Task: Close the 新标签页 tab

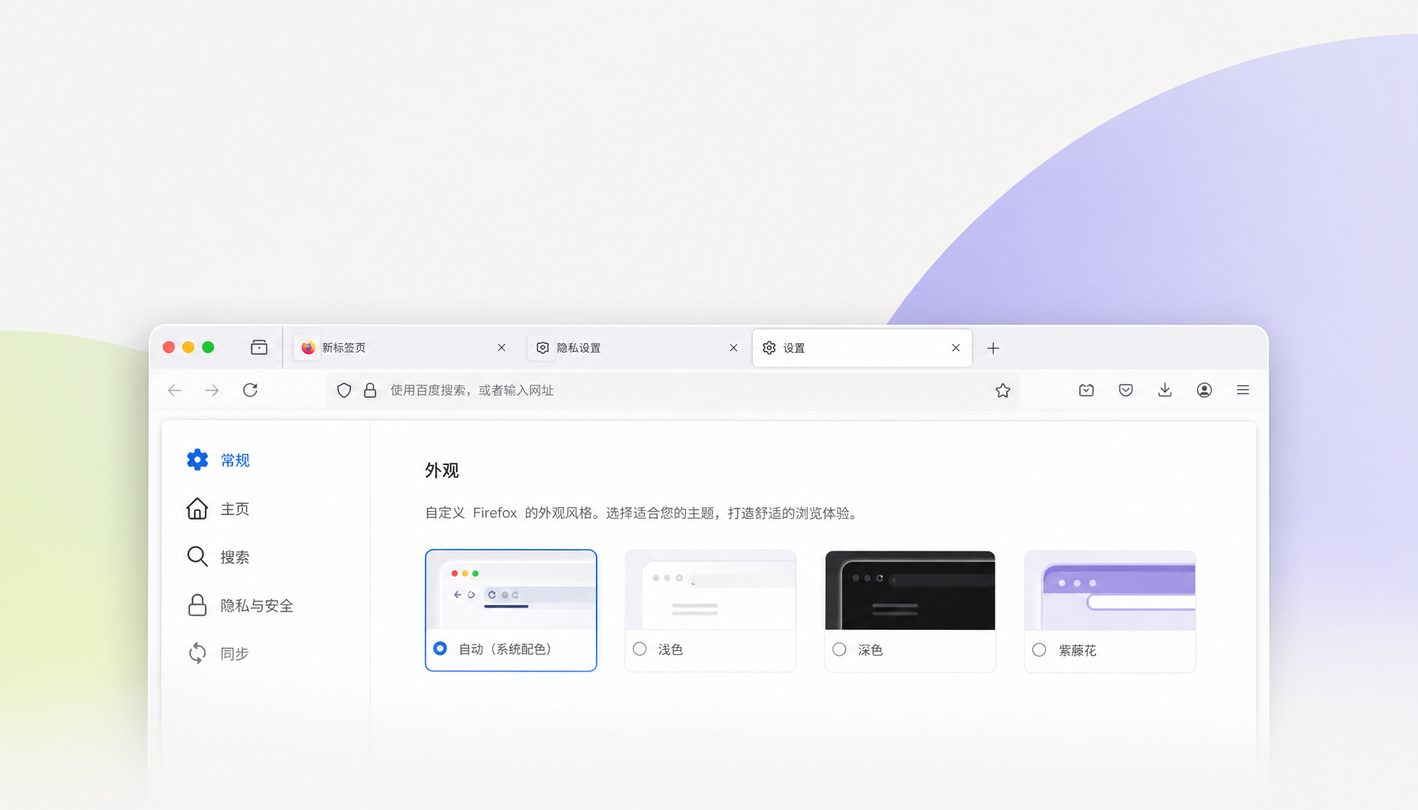Action: 502,348
